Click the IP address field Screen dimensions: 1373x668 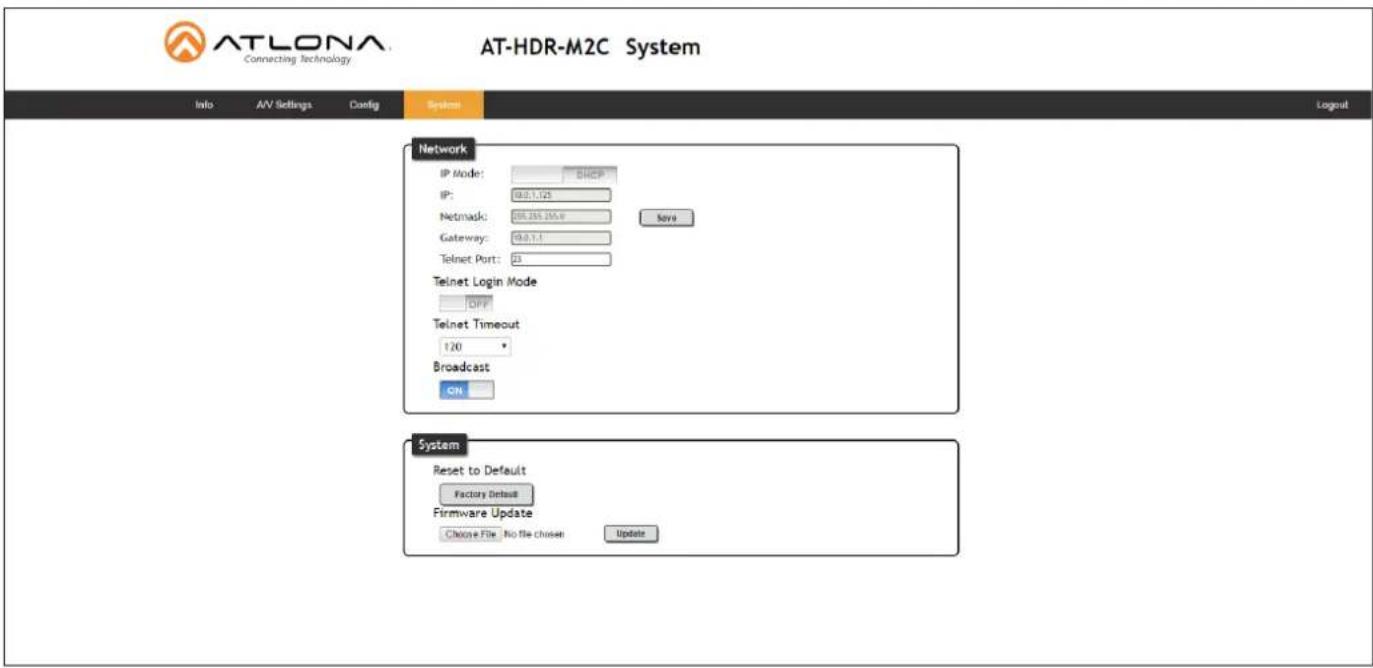tap(560, 195)
